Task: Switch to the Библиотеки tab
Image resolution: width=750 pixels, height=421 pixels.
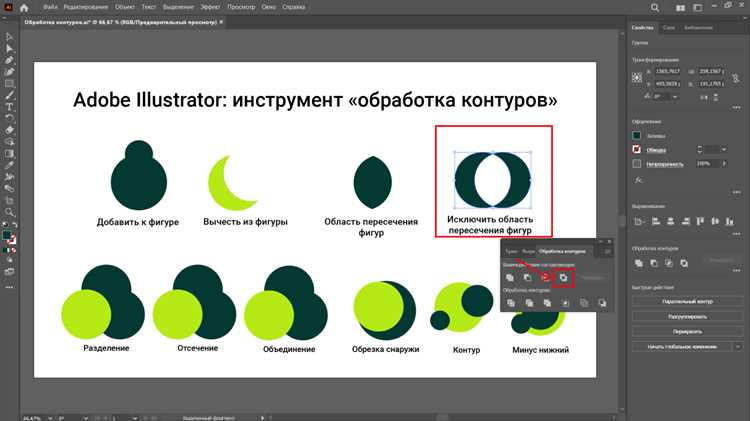Action: pos(698,28)
